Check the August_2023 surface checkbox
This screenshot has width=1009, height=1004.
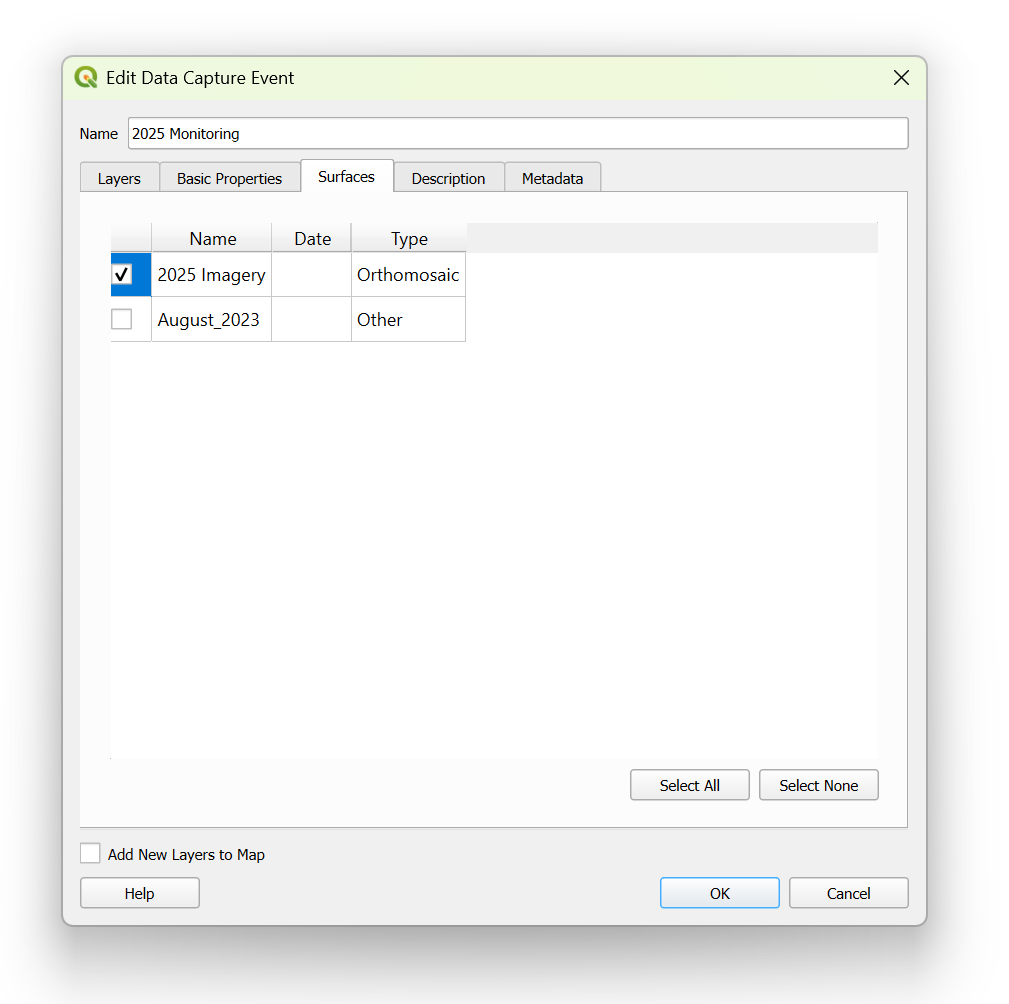point(122,320)
